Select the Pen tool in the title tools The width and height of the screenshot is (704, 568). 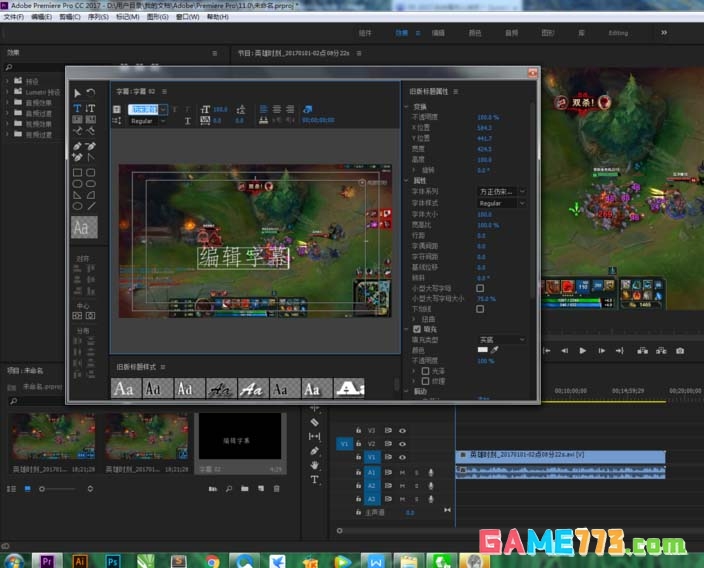pos(77,146)
